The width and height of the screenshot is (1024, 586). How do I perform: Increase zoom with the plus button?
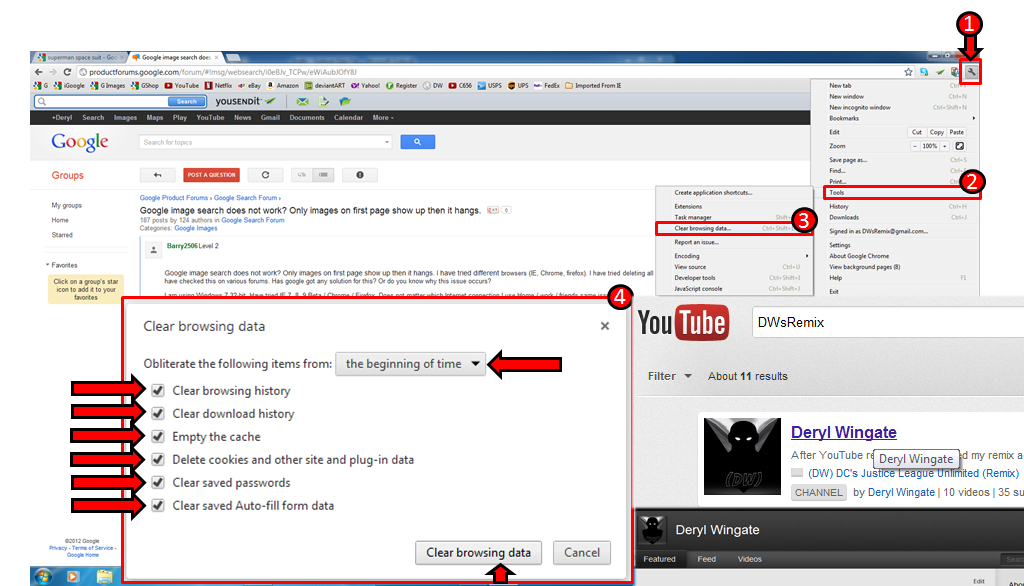[944, 146]
